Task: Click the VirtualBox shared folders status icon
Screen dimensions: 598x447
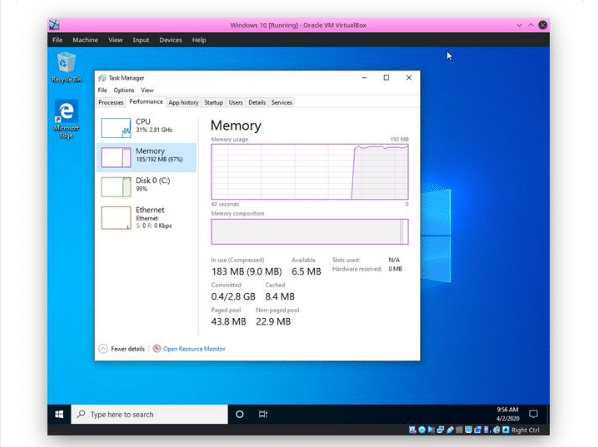Action: [459, 430]
